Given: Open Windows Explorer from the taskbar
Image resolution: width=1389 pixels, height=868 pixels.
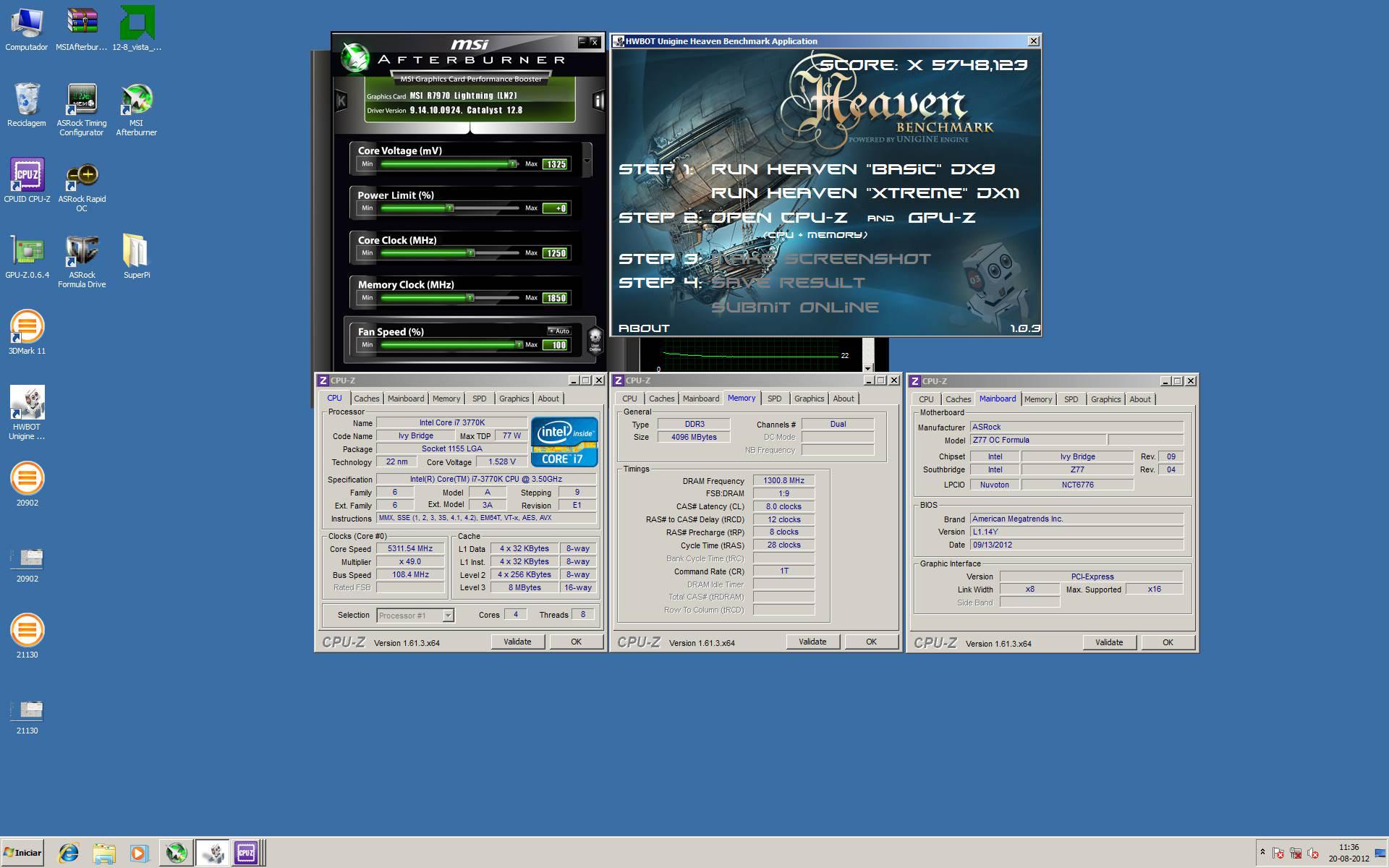Looking at the screenshot, I should pos(104,853).
